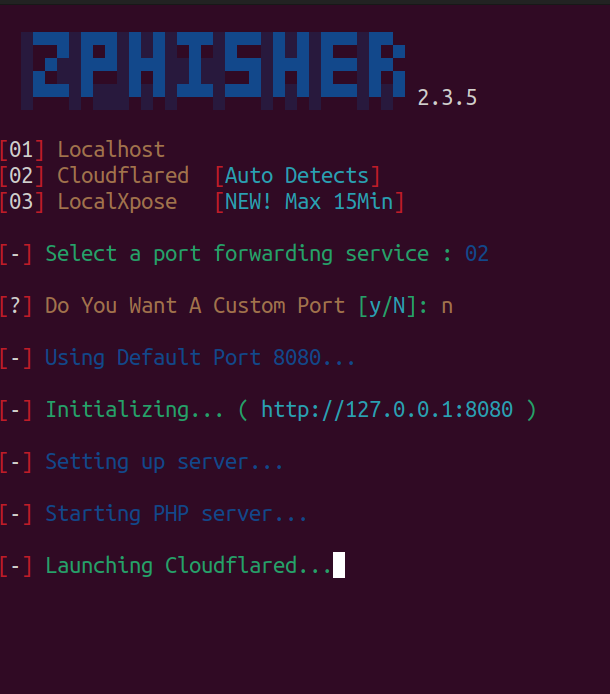Click the question mark prompt marker
The height and width of the screenshot is (694, 610).
[x=16, y=306]
